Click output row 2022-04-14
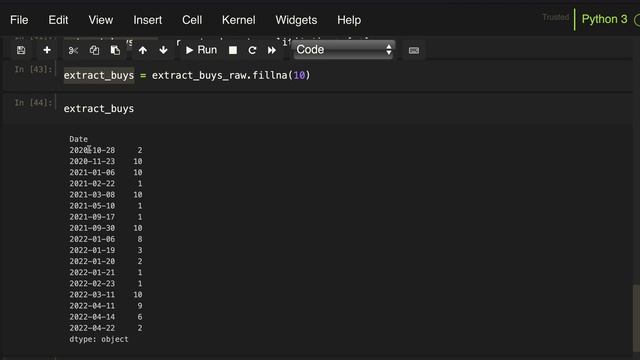Viewport: 640px width, 360px height. coord(106,317)
